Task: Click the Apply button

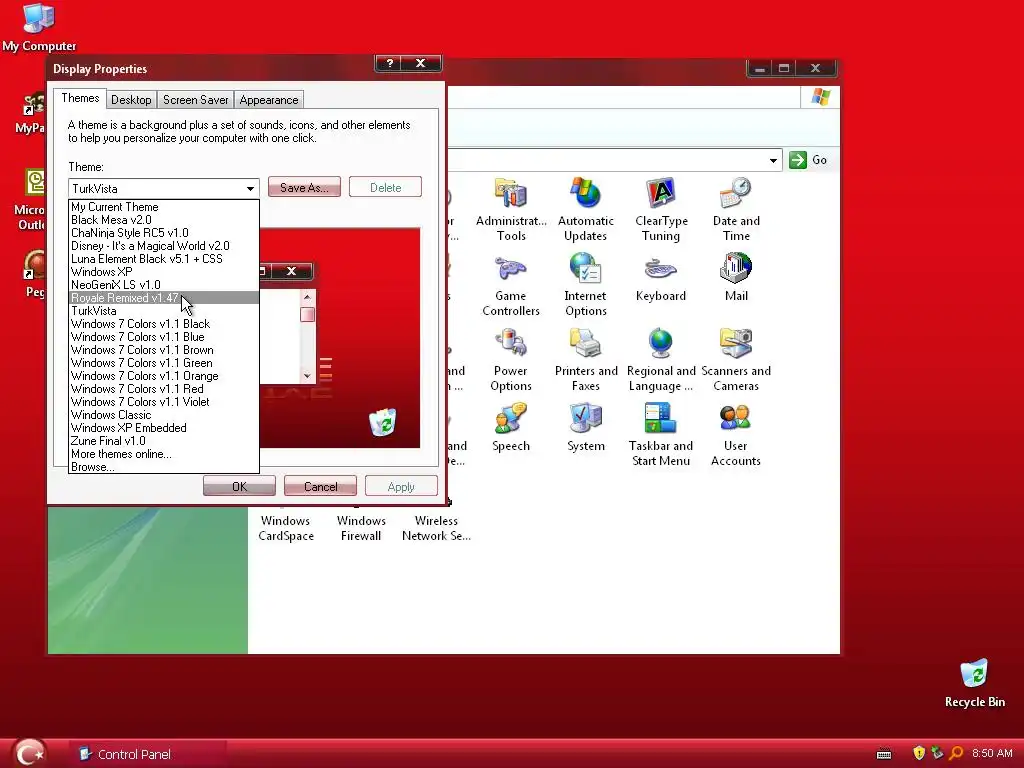Action: (401, 487)
